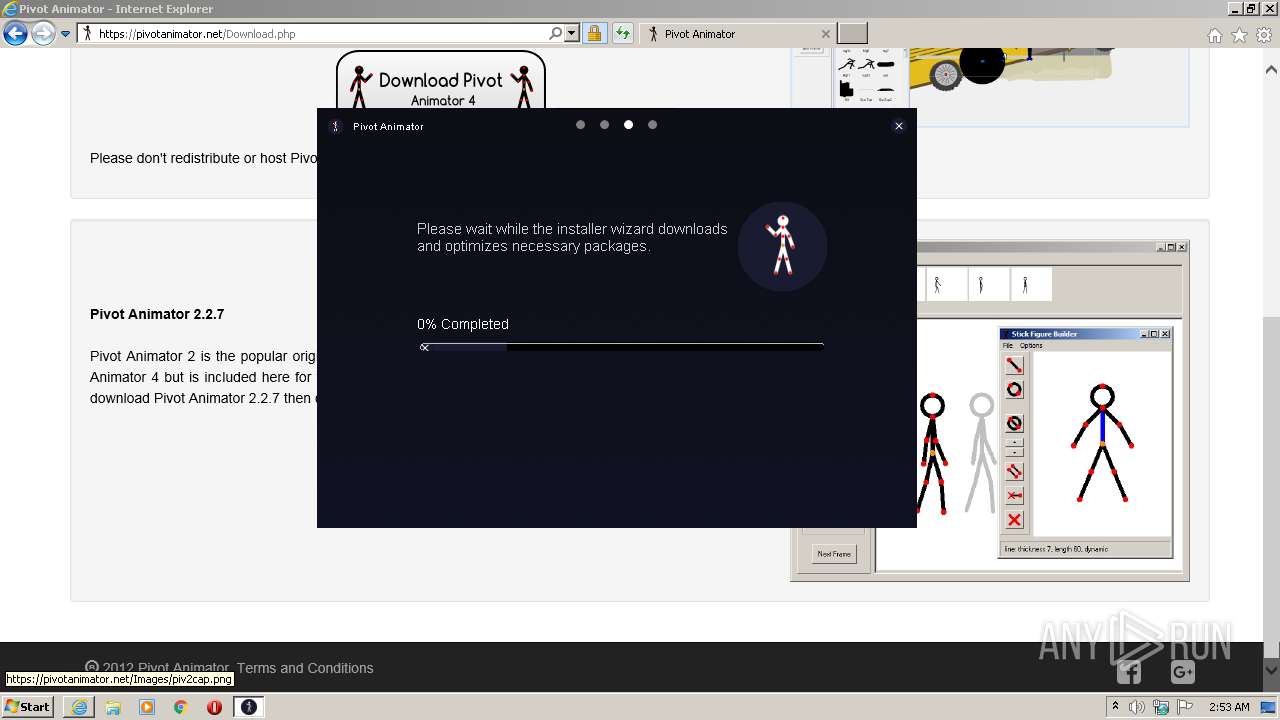Click the refresh page icon
Screen dimensions: 1280x720
point(623,33)
